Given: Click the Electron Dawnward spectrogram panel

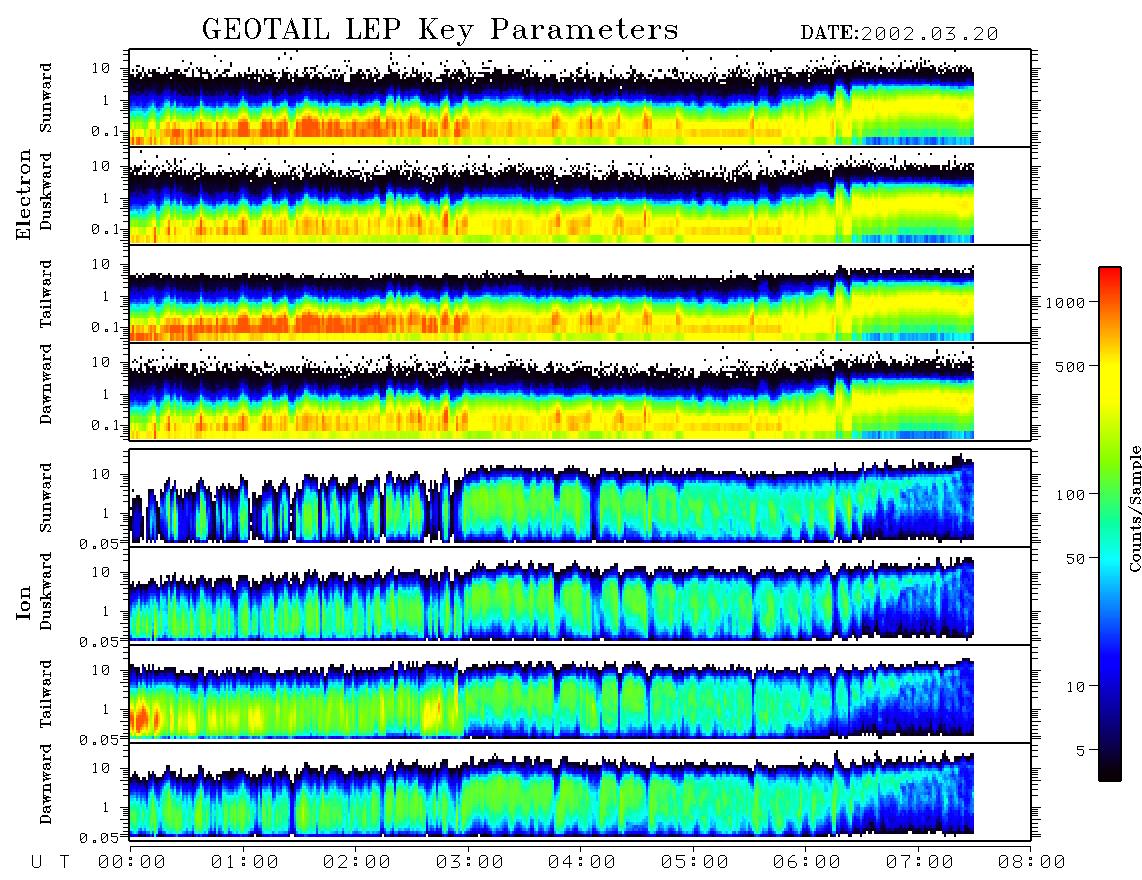Looking at the screenshot, I should click(x=580, y=391).
